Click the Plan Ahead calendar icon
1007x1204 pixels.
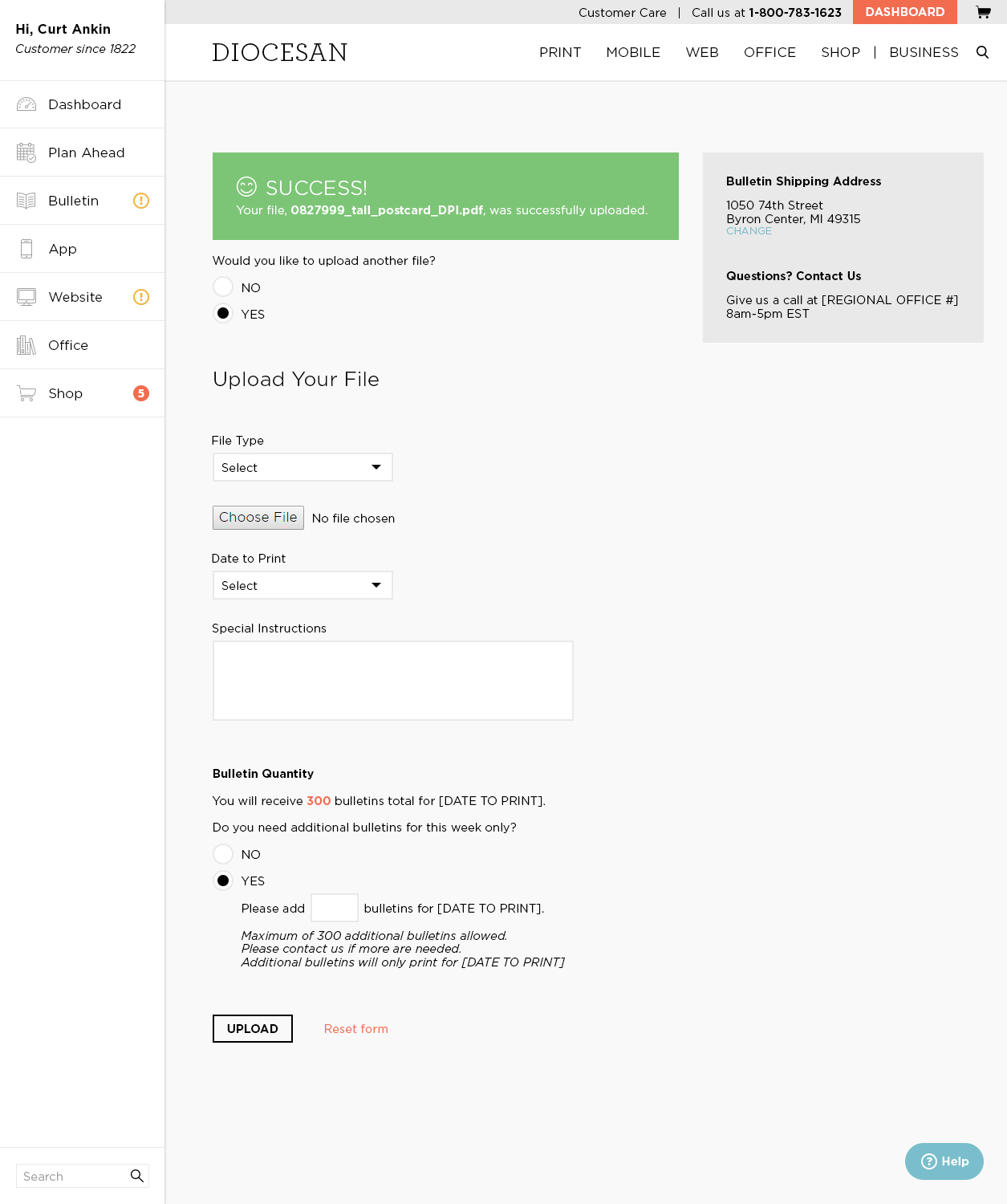tap(26, 153)
